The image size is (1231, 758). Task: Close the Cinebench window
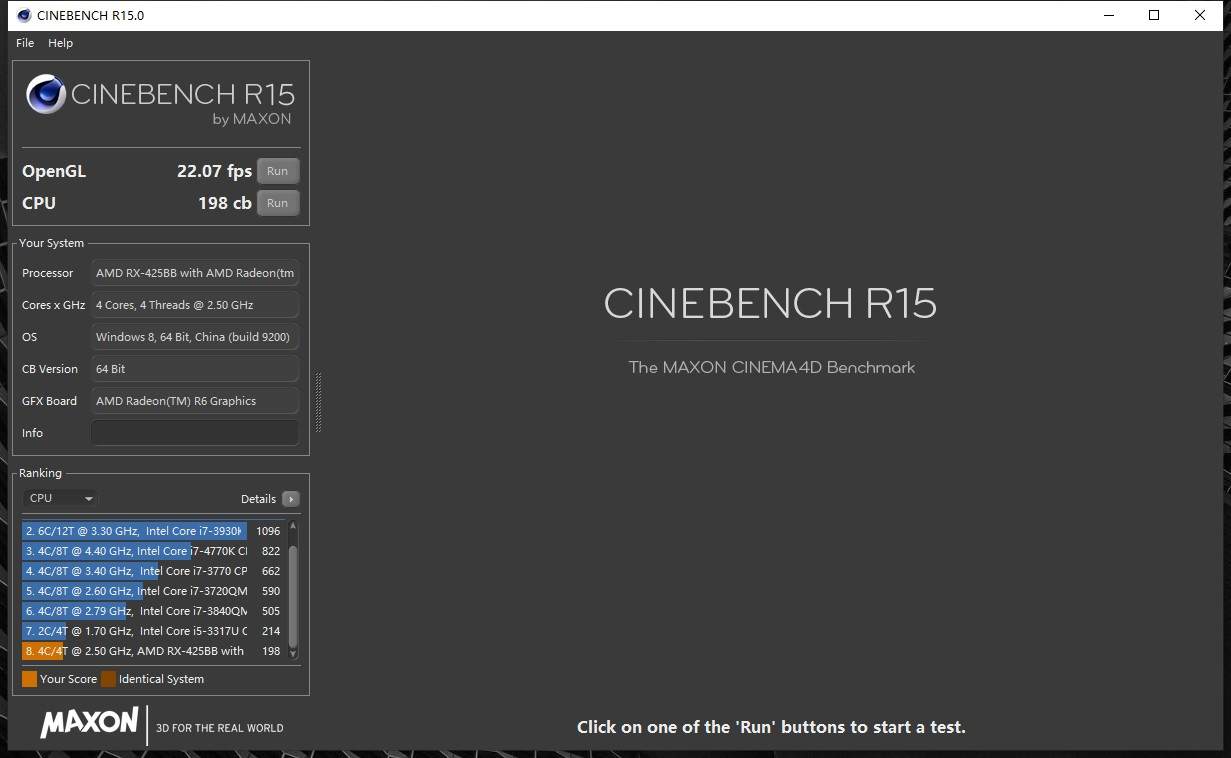tap(1200, 15)
